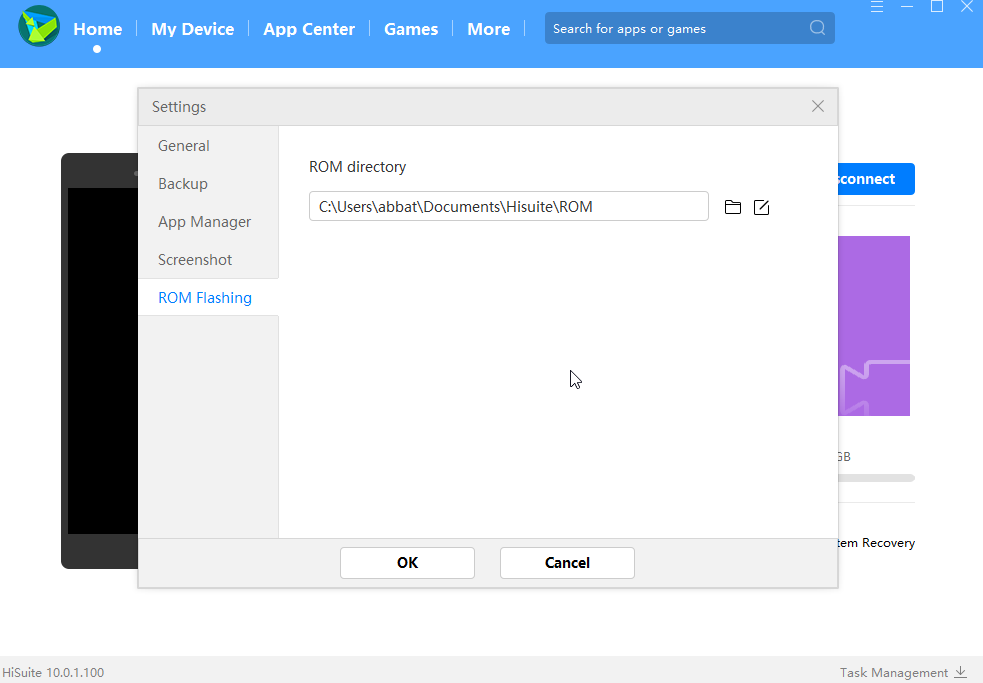The image size is (983, 683).
Task: Click the search magnifier icon
Action: click(817, 28)
